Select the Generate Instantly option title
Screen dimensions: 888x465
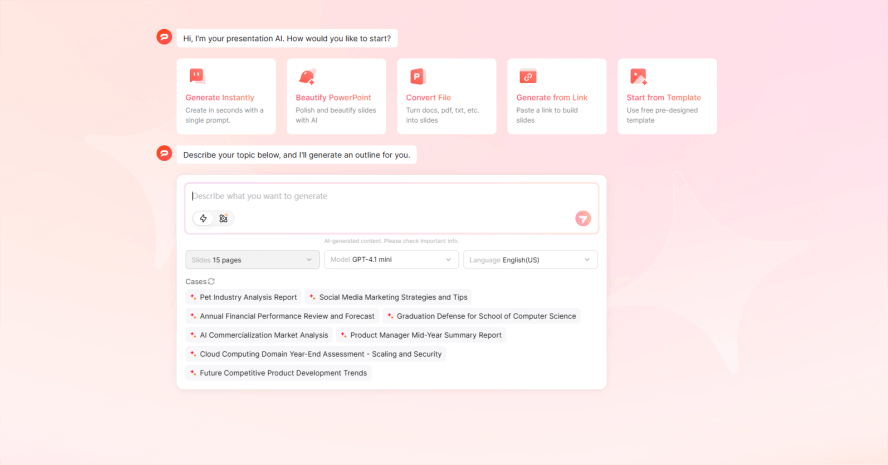pos(220,98)
